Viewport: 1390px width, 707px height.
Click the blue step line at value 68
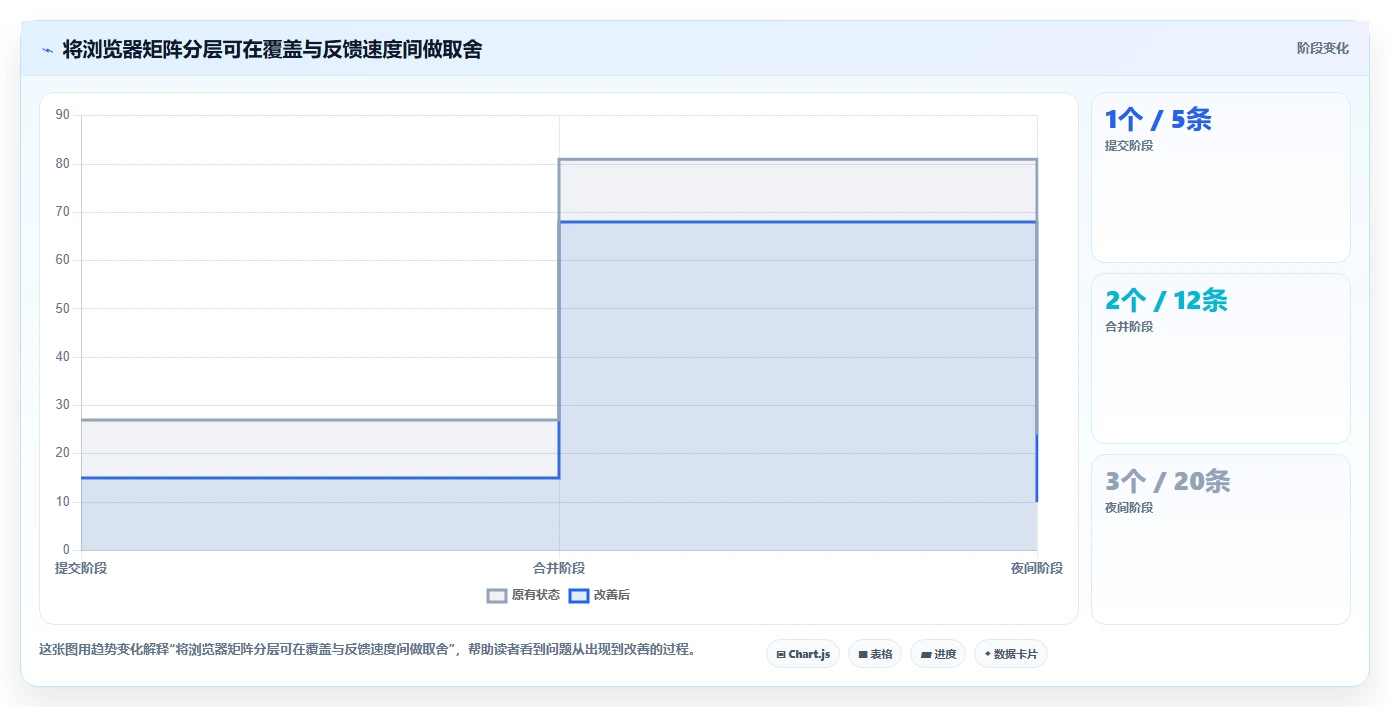tap(798, 222)
